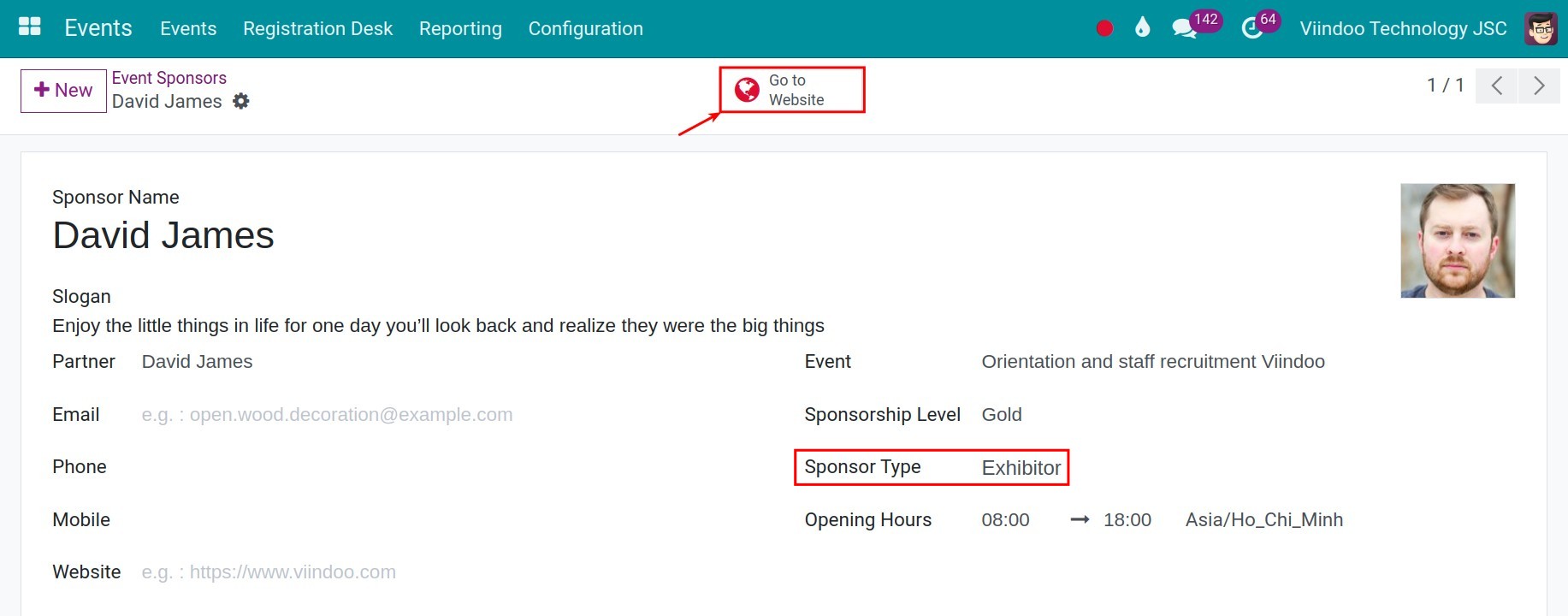Screen dimensions: 1568x616
Task: Click the Opening Hours label
Action: (867, 520)
